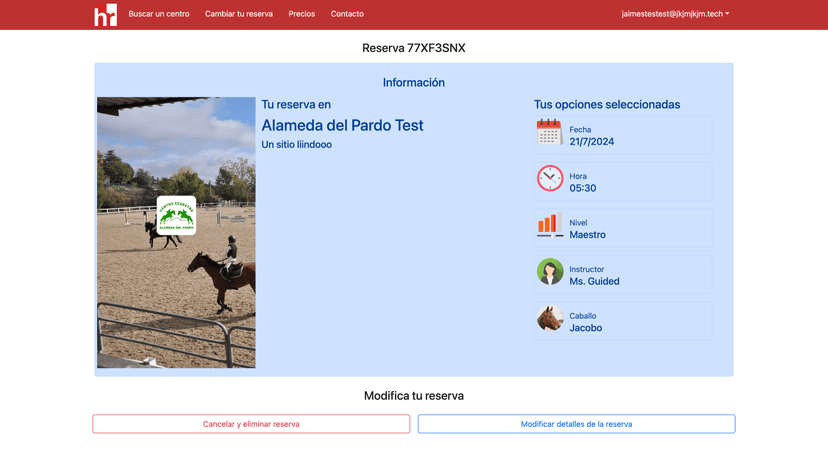The height and width of the screenshot is (449, 828).
Task: Click the date value 21/7/2024
Action: tap(592, 142)
